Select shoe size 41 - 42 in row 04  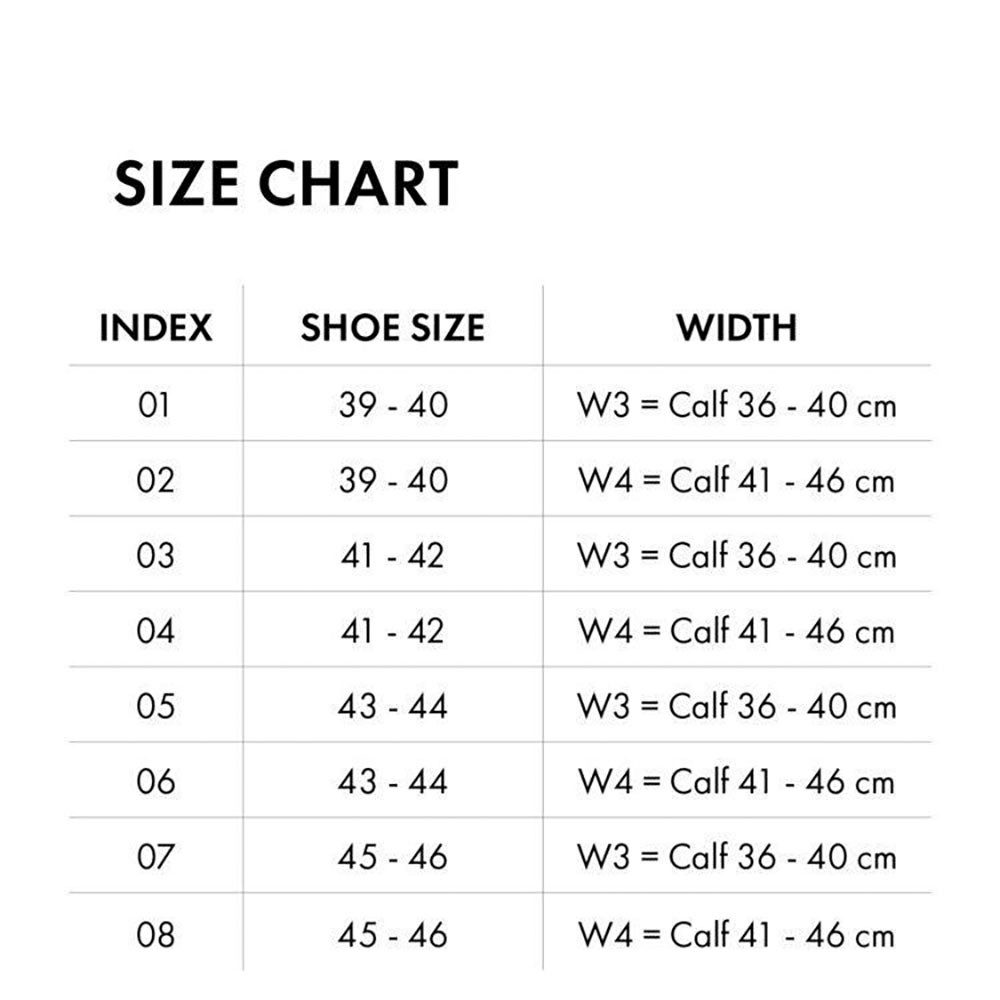[x=393, y=630]
